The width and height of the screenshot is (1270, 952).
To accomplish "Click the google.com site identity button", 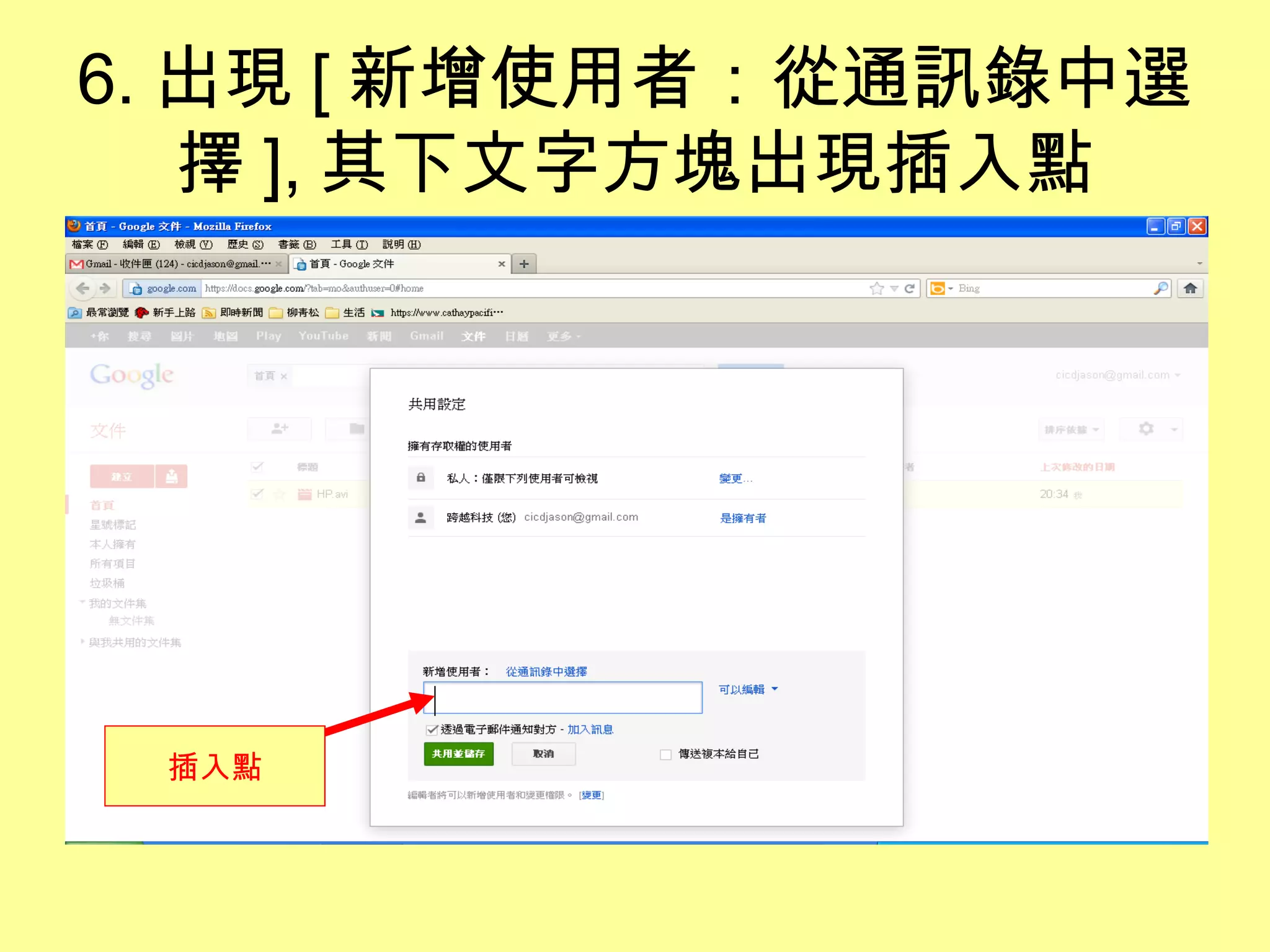I will click(163, 288).
